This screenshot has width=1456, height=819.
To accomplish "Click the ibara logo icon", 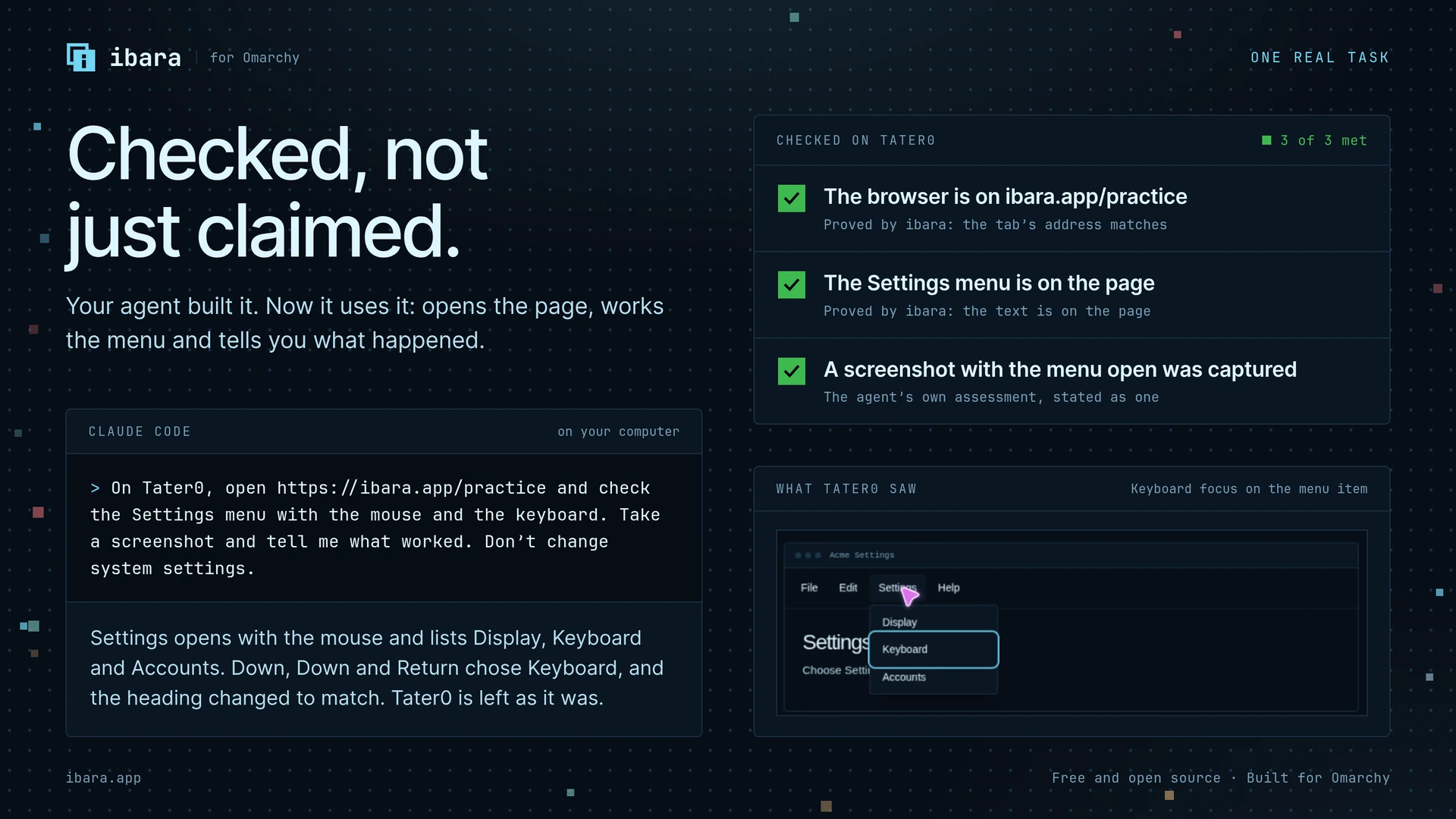I will point(80,58).
